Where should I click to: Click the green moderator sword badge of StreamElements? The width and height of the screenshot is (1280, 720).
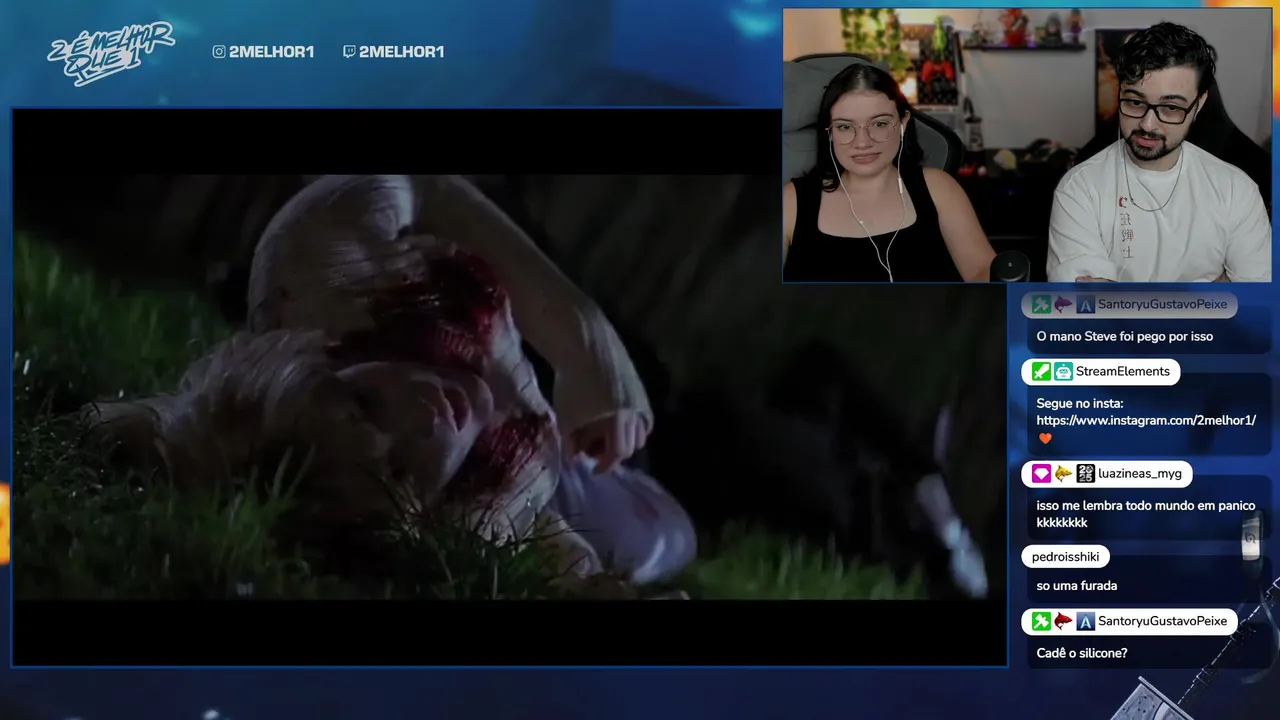[1041, 372]
